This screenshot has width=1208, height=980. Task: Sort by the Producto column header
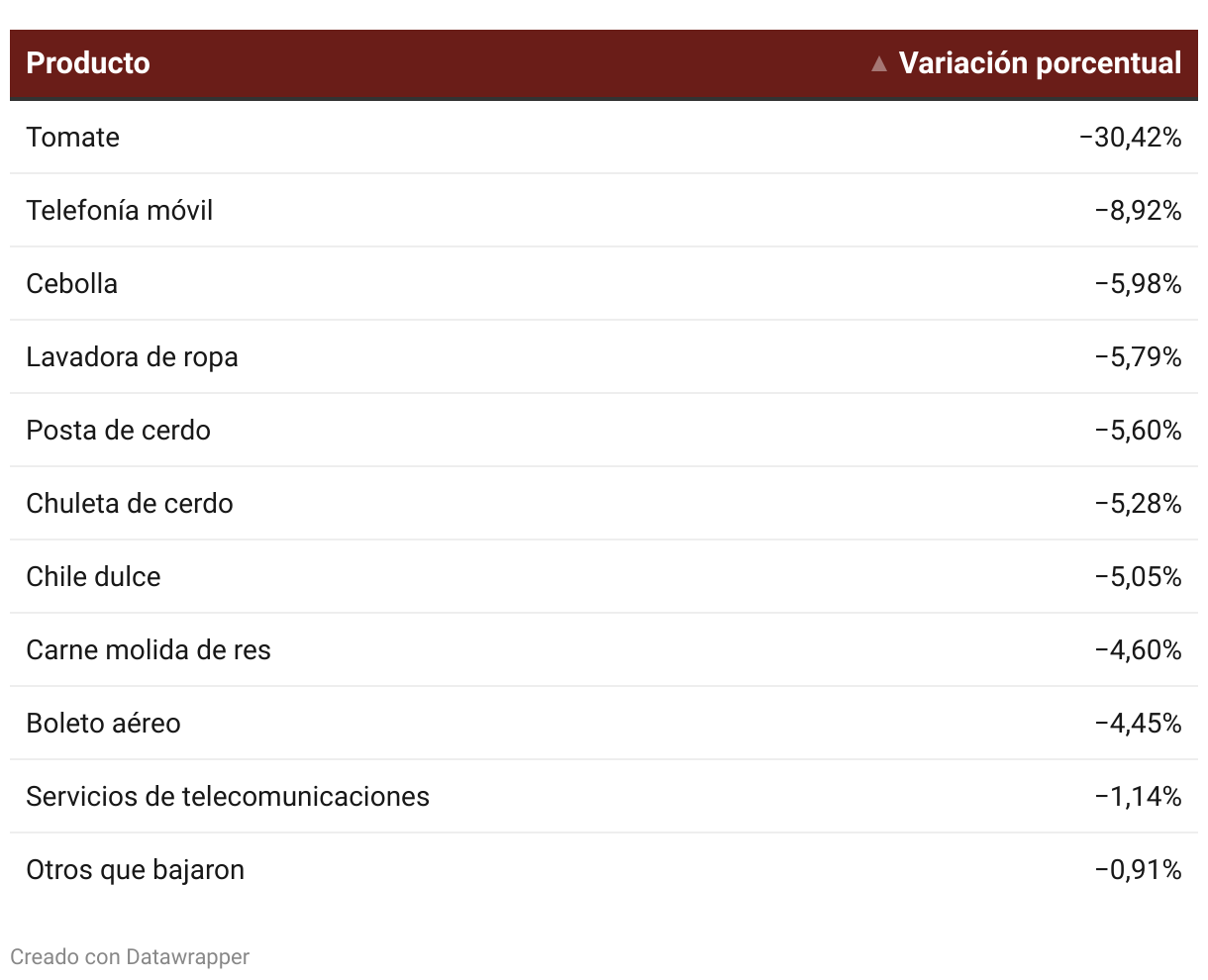click(x=88, y=63)
